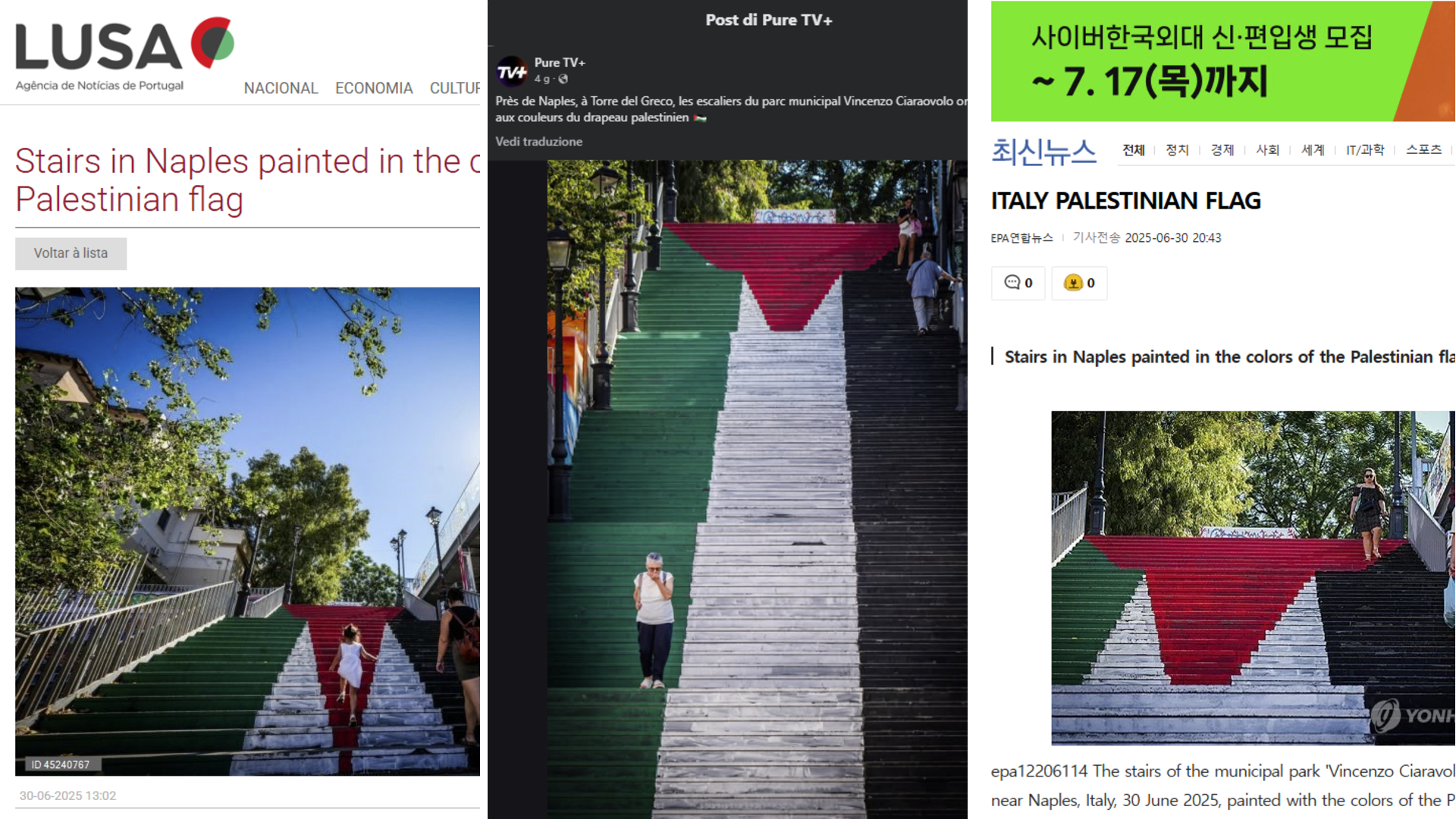Click the yellow reaction emoji icon
Viewport: 1456px width, 819px height.
pyautogui.click(x=1072, y=283)
